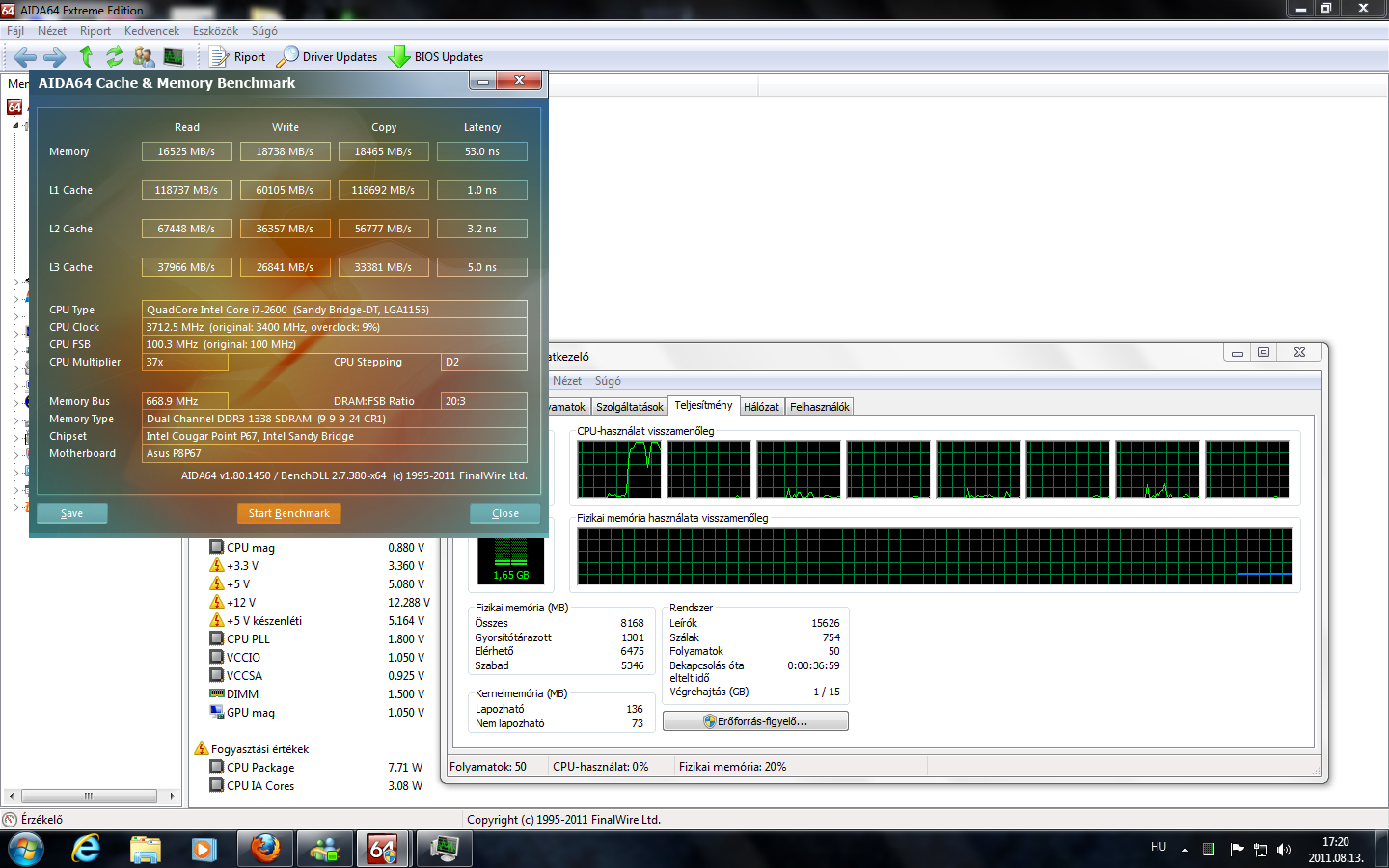Click green Task Manager CPU tray icon
This screenshot has width=1389, height=868.
pyautogui.click(x=1209, y=850)
